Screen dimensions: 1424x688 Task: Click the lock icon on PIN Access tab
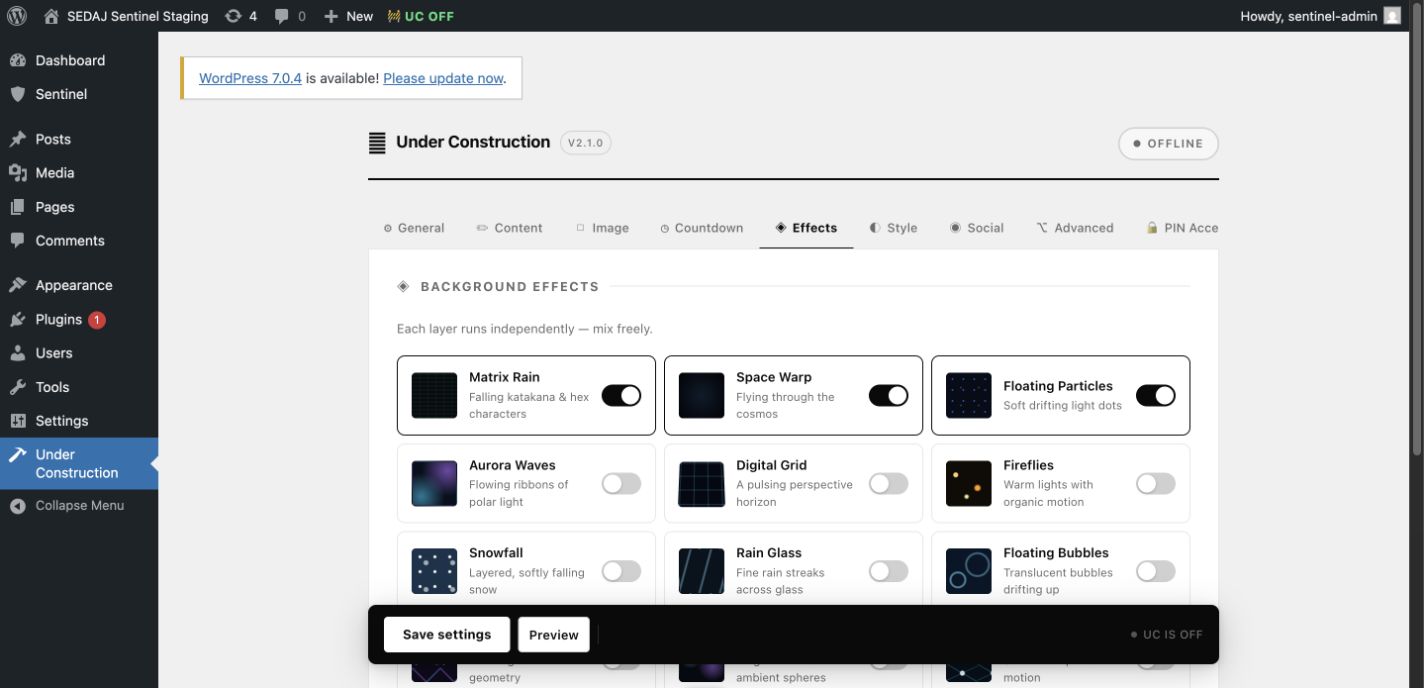pyautogui.click(x=1152, y=228)
